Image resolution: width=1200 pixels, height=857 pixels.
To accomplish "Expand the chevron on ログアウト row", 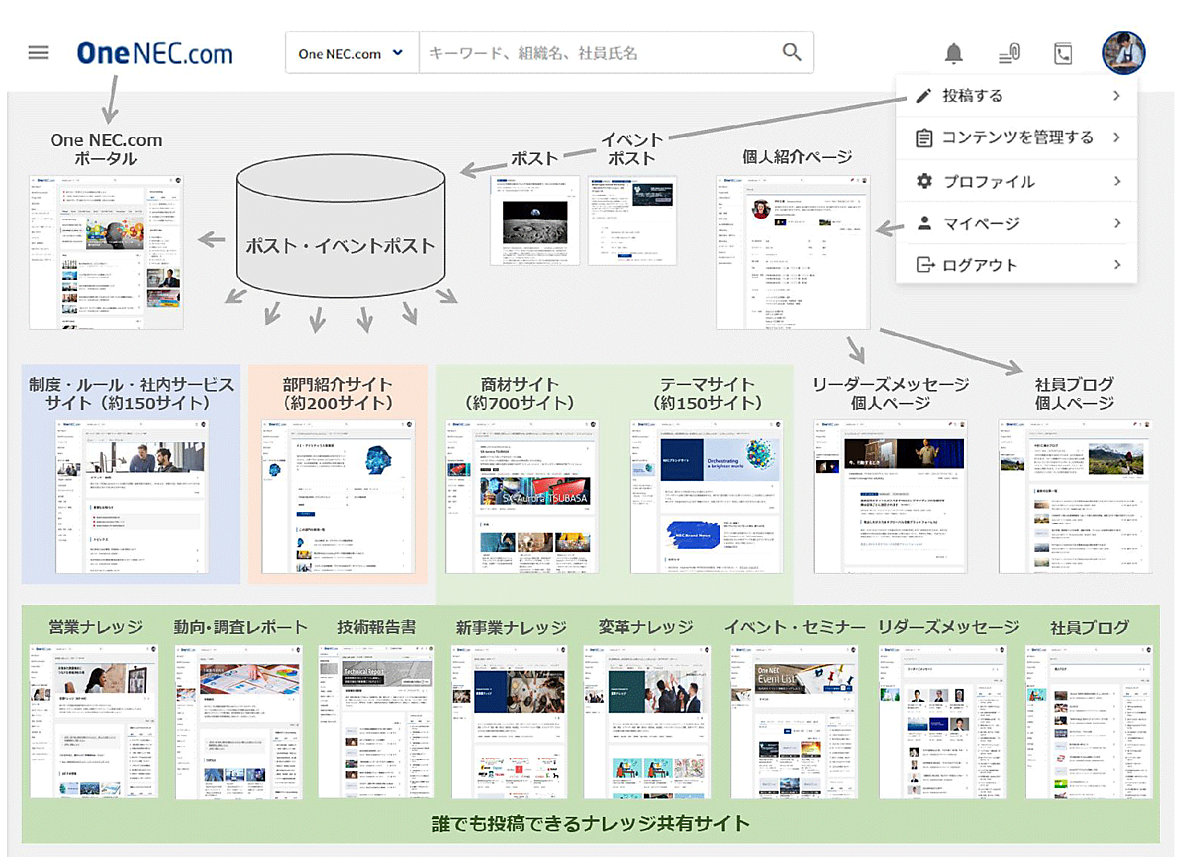I will point(1116,265).
